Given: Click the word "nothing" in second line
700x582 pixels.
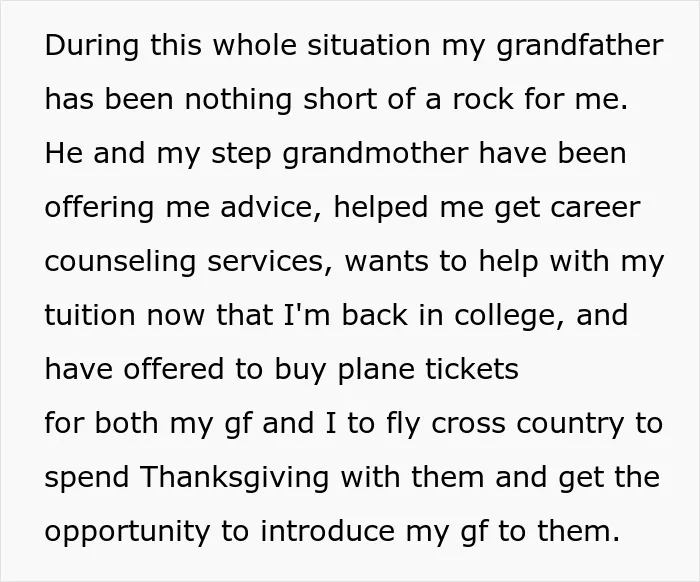Looking at the screenshot, I should (x=238, y=100).
